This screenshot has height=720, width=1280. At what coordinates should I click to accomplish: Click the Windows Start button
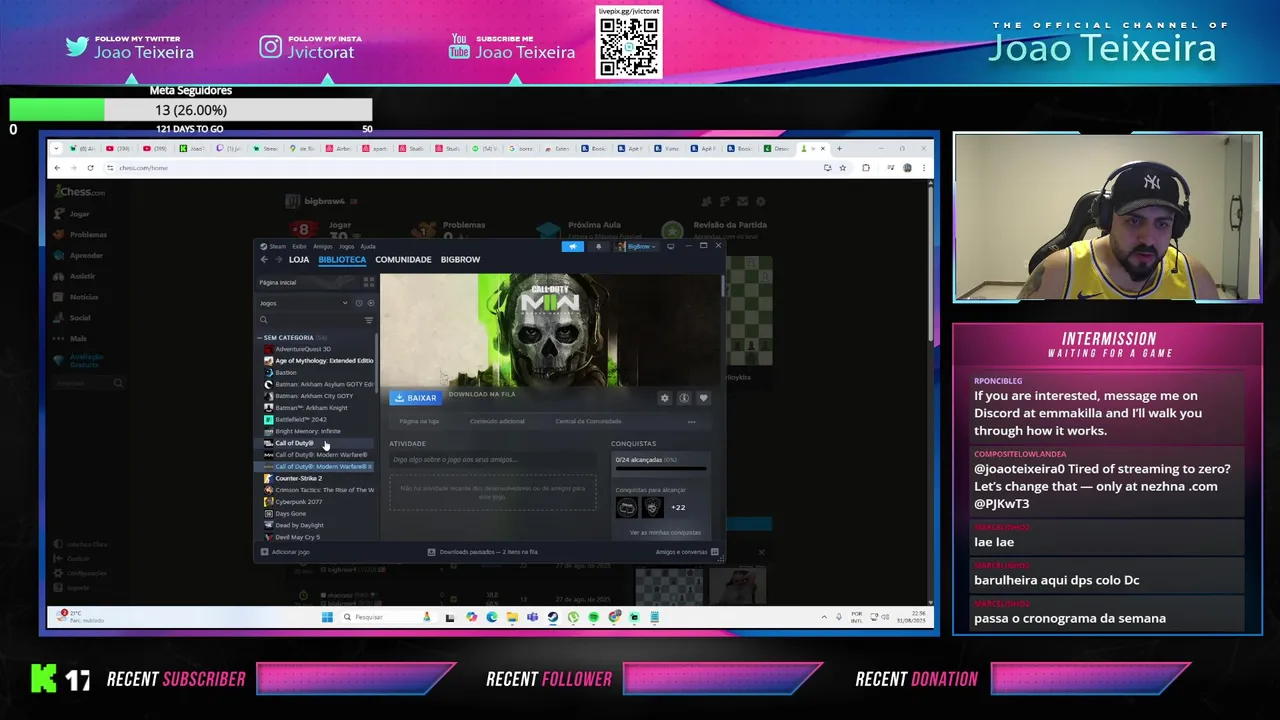[326, 617]
